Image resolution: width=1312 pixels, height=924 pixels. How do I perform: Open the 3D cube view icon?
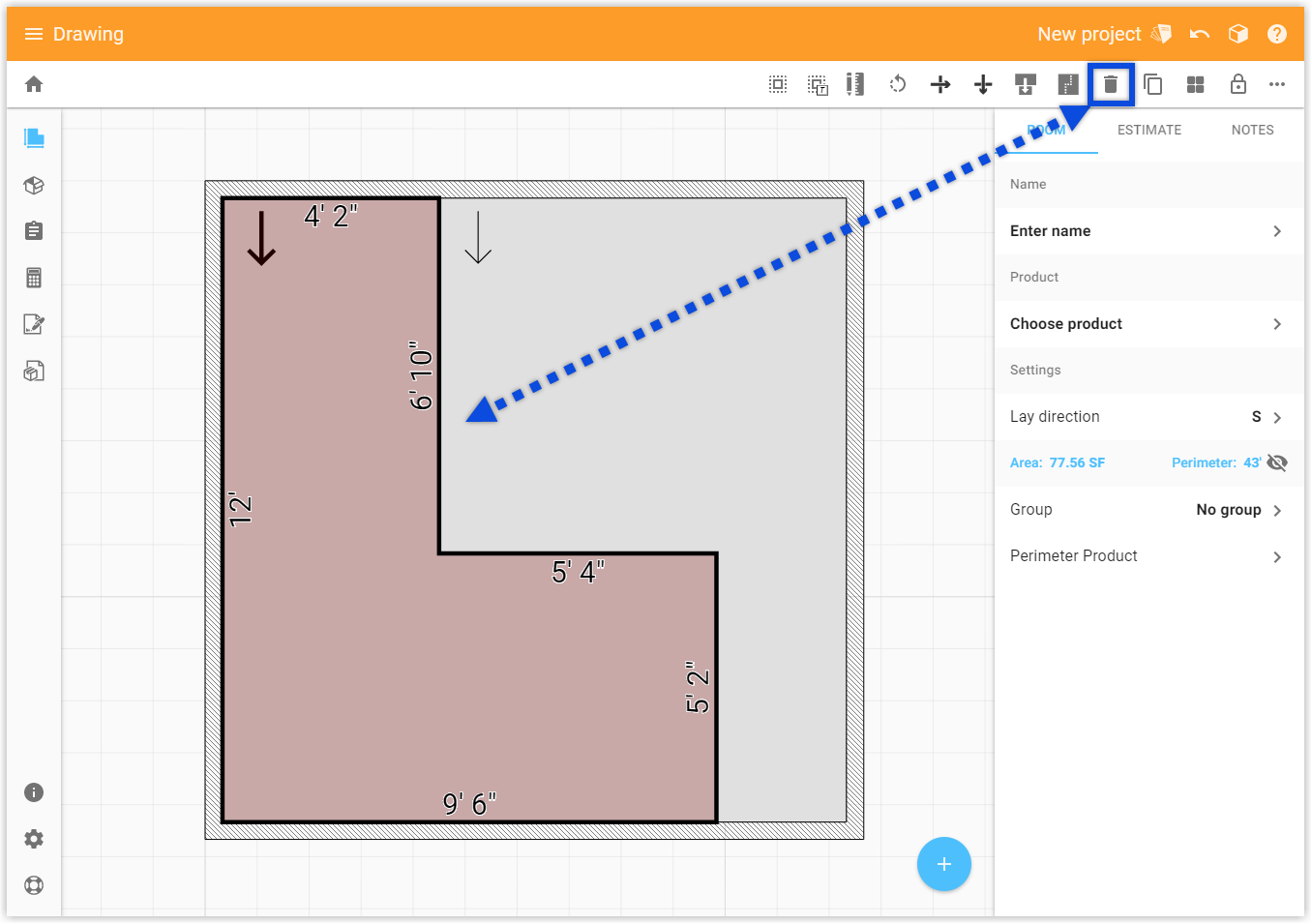(x=1238, y=34)
